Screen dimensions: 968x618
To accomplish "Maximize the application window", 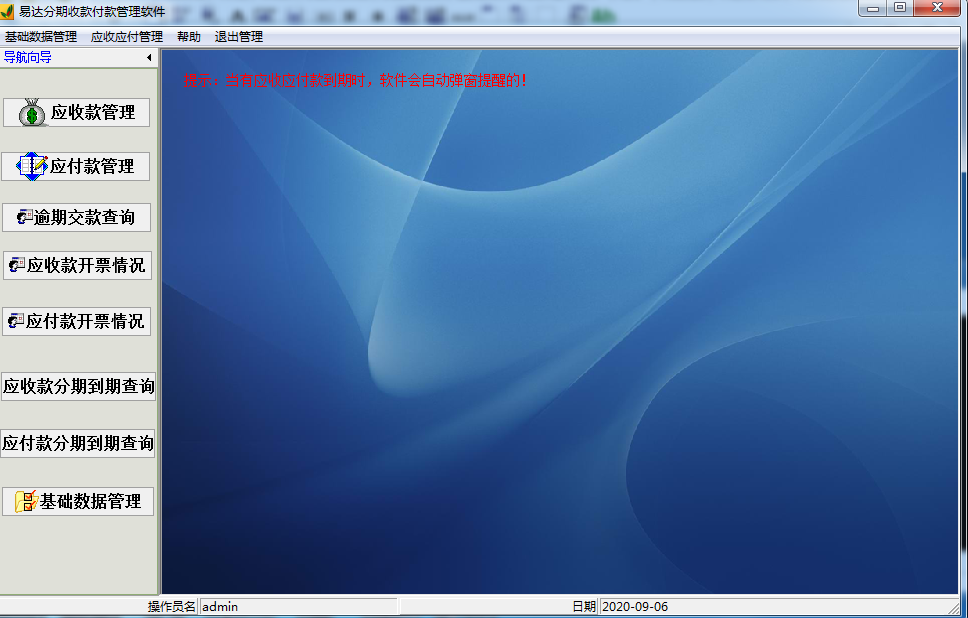I will point(900,8).
